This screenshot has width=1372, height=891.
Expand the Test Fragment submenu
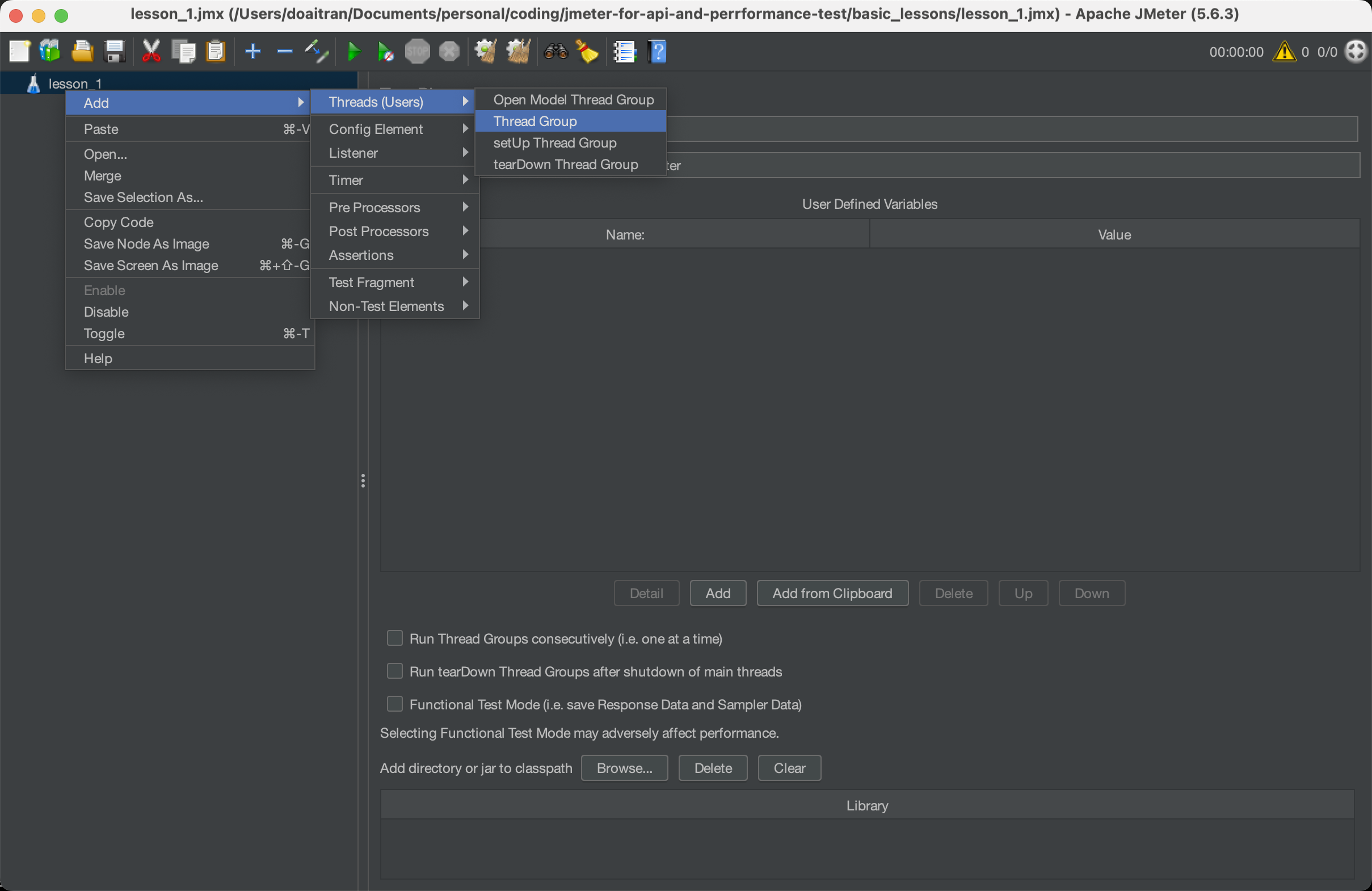tap(395, 282)
